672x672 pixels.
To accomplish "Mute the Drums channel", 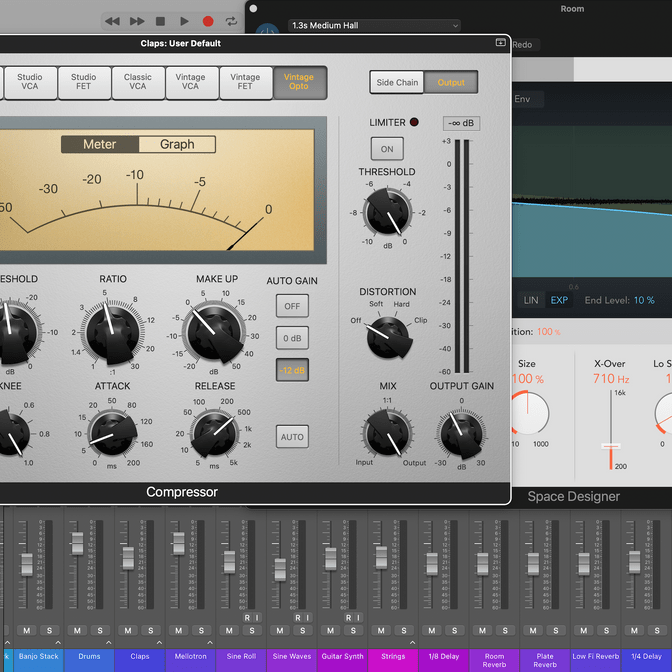I will pos(77,630).
